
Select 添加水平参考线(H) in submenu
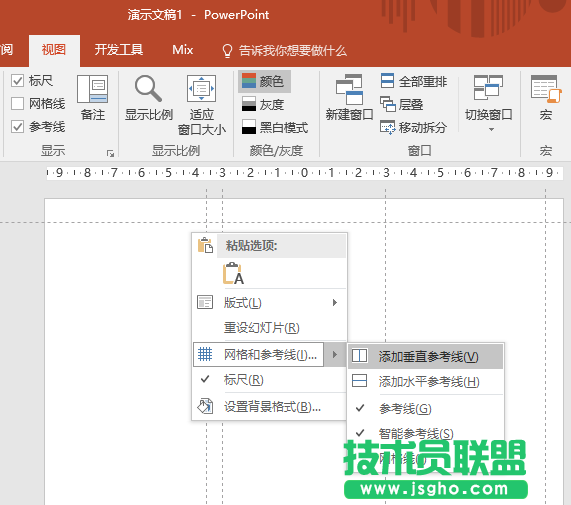coord(425,382)
